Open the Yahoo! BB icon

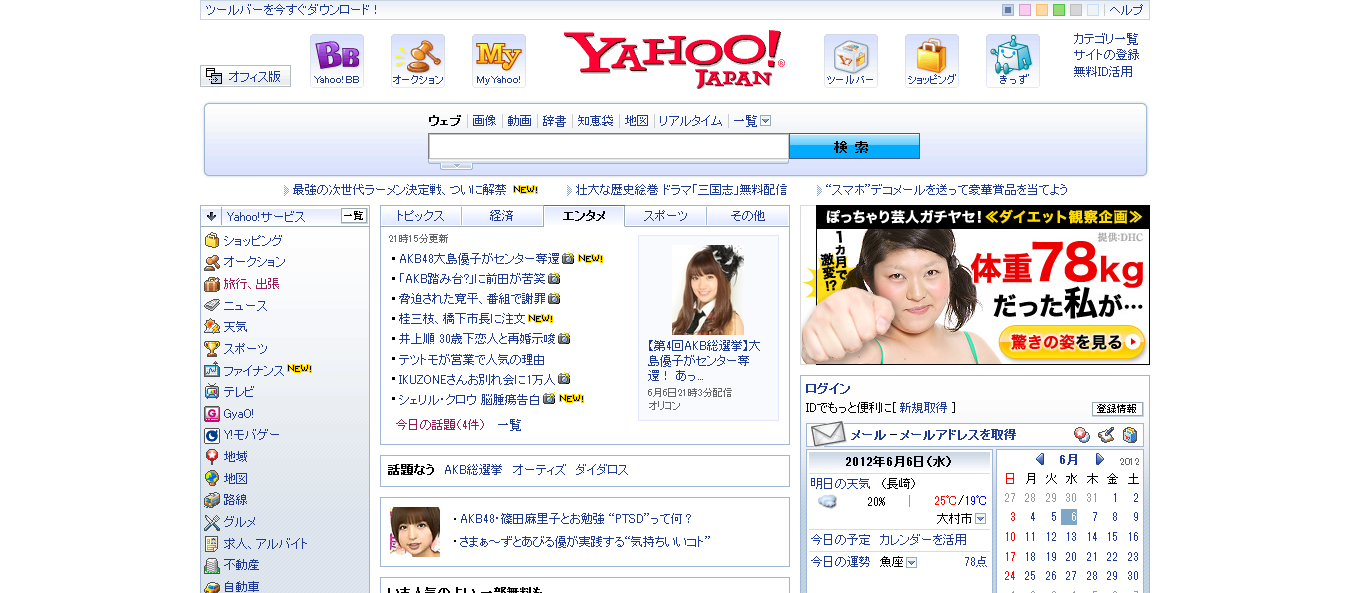pos(336,61)
